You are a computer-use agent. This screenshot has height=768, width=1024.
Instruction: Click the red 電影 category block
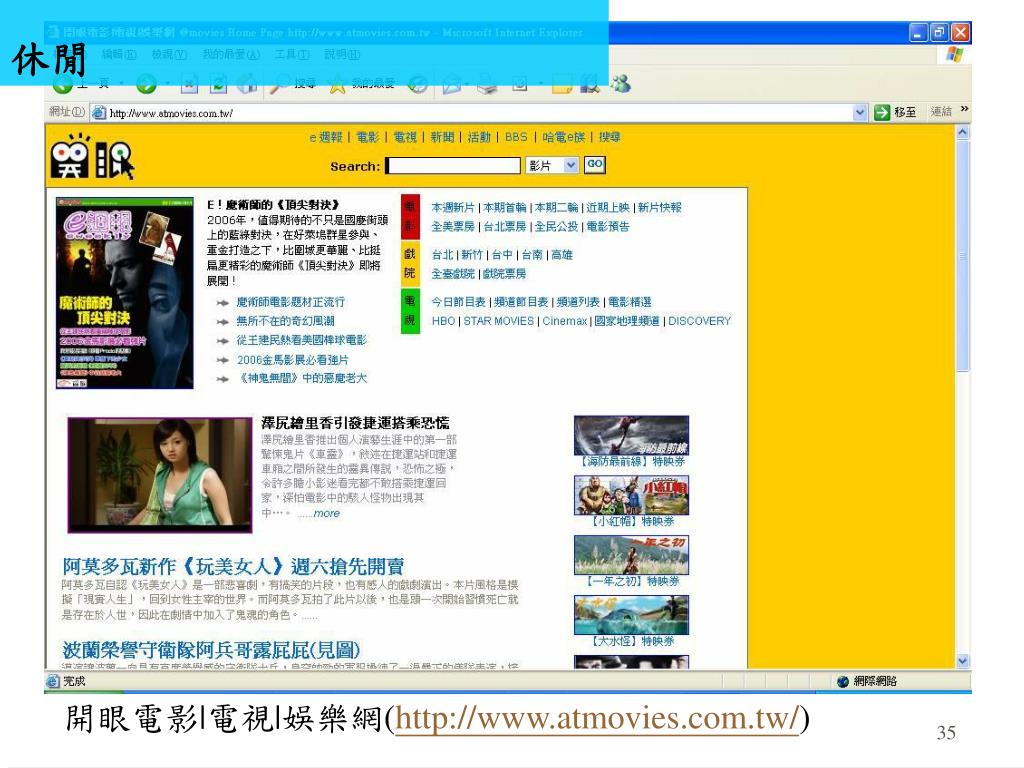coord(409,217)
